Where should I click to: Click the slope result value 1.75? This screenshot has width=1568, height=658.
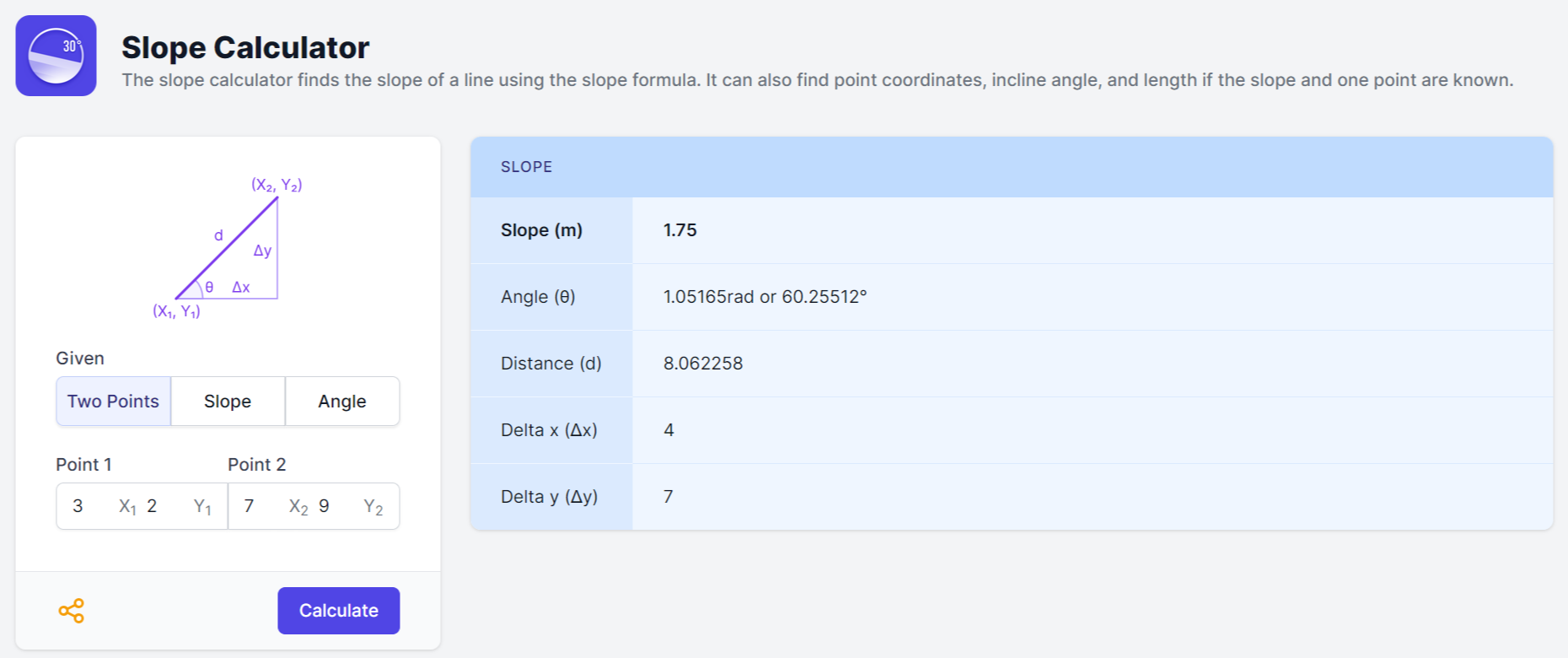pos(679,230)
